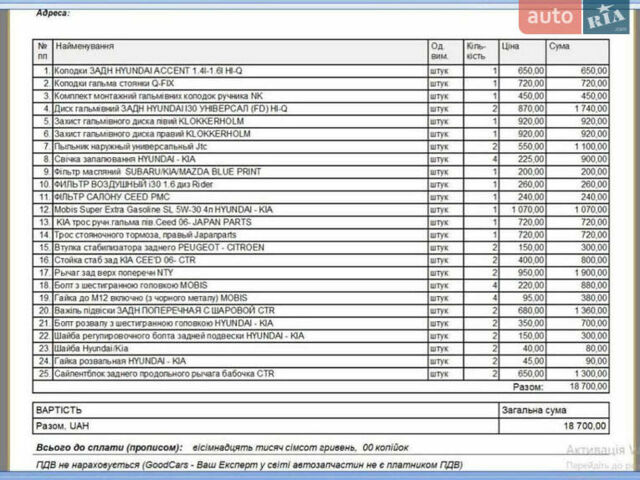The width and height of the screenshot is (640, 480).
Task: Click the Колодки гальма стоянки Q-FIX row
Action: [x=123, y=83]
